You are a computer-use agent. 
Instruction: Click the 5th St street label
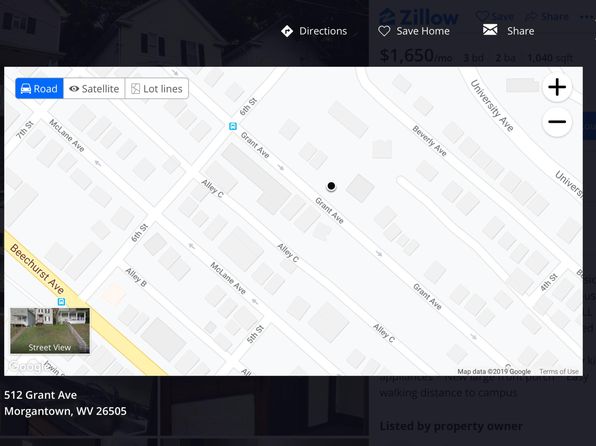click(x=255, y=334)
